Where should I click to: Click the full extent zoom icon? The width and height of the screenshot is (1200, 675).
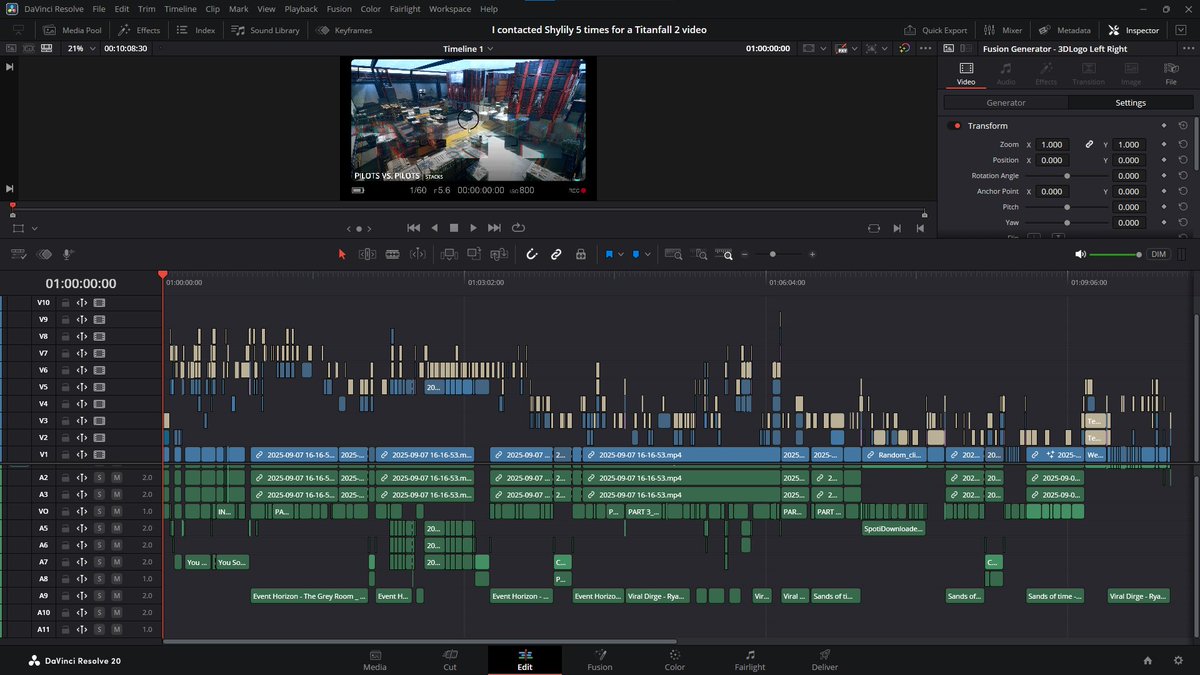[673, 254]
